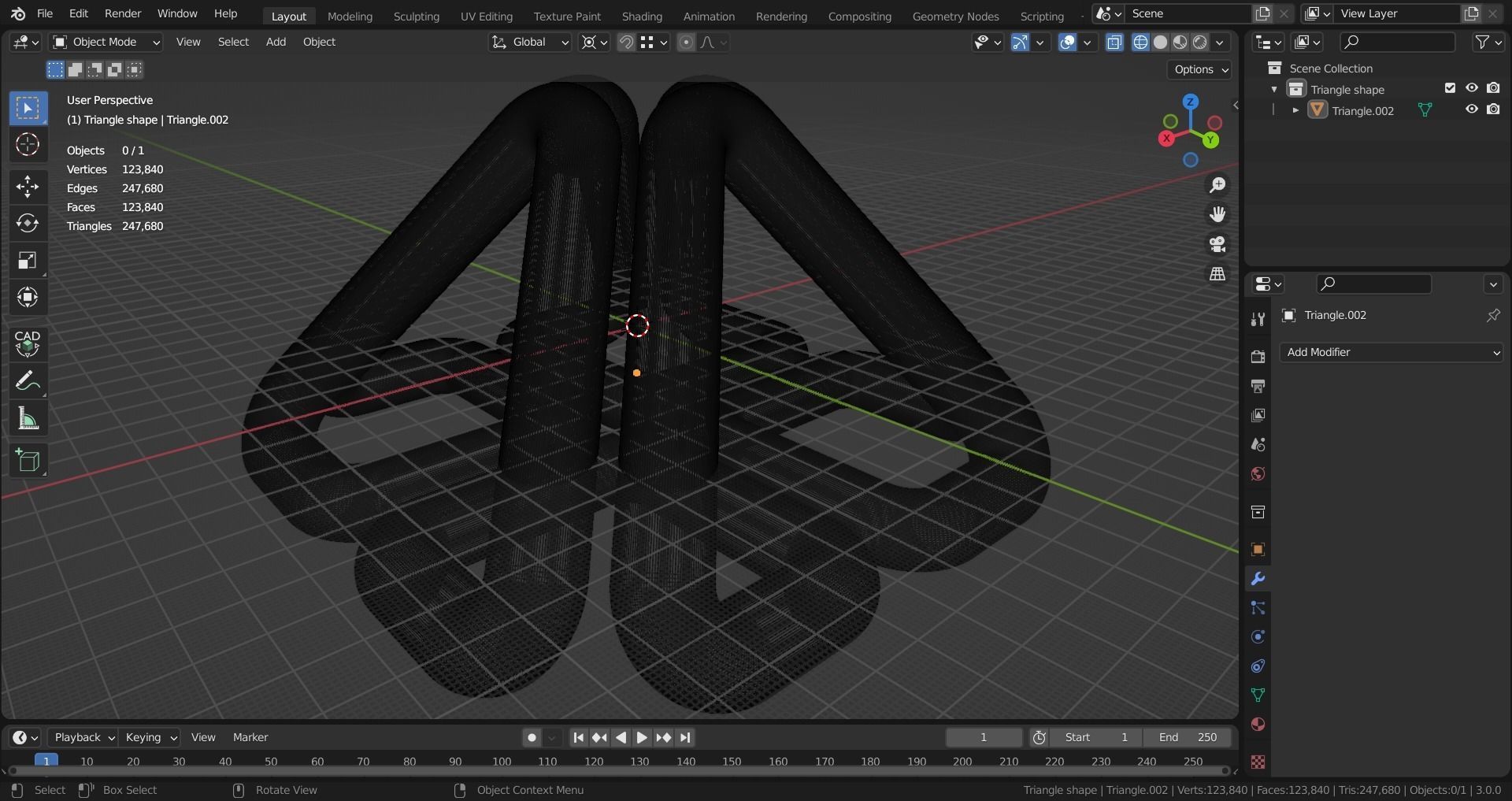Image resolution: width=1512 pixels, height=801 pixels.
Task: Open the Material properties tab
Action: pyautogui.click(x=1258, y=725)
